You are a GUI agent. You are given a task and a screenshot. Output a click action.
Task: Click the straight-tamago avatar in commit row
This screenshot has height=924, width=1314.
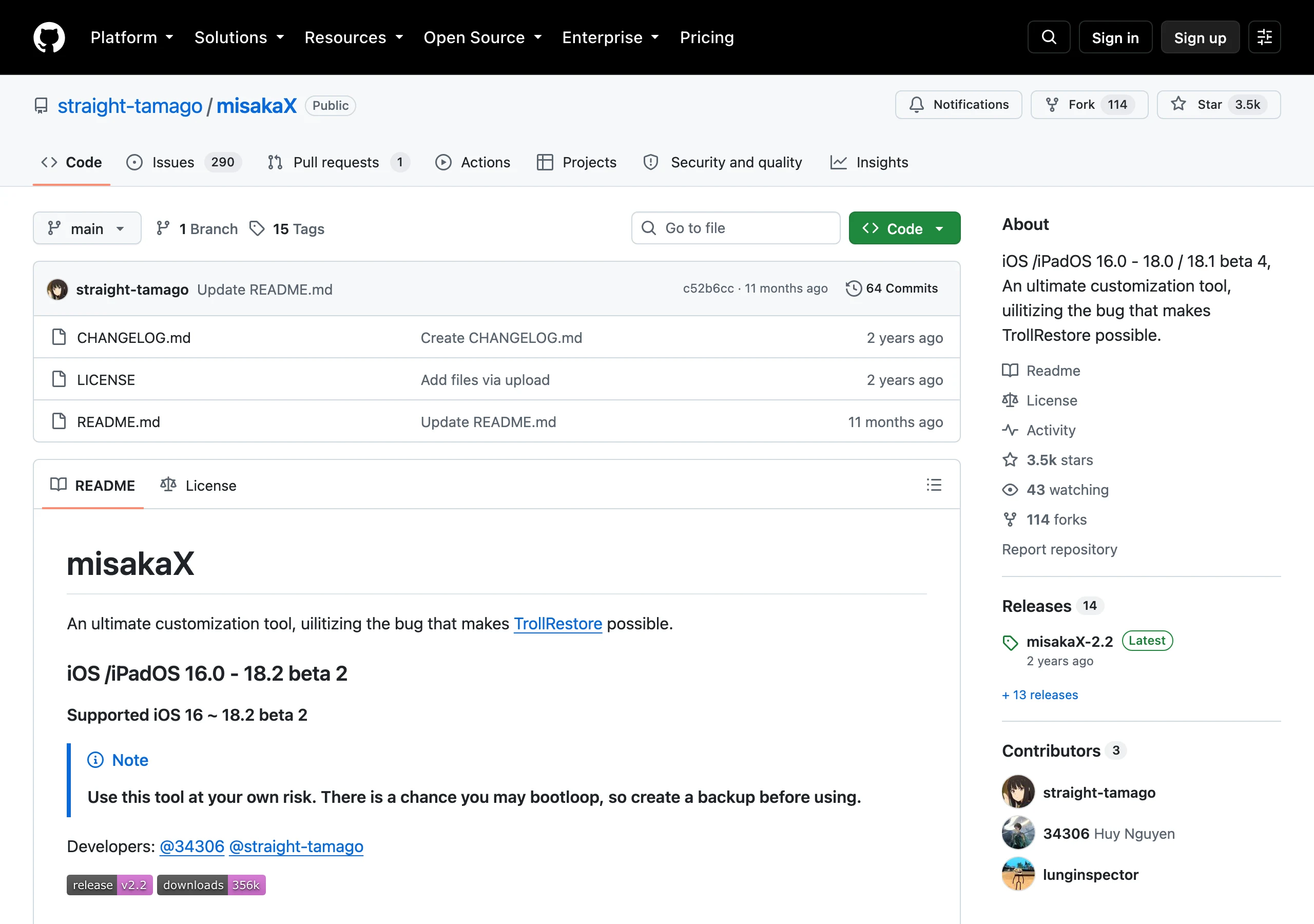click(57, 289)
